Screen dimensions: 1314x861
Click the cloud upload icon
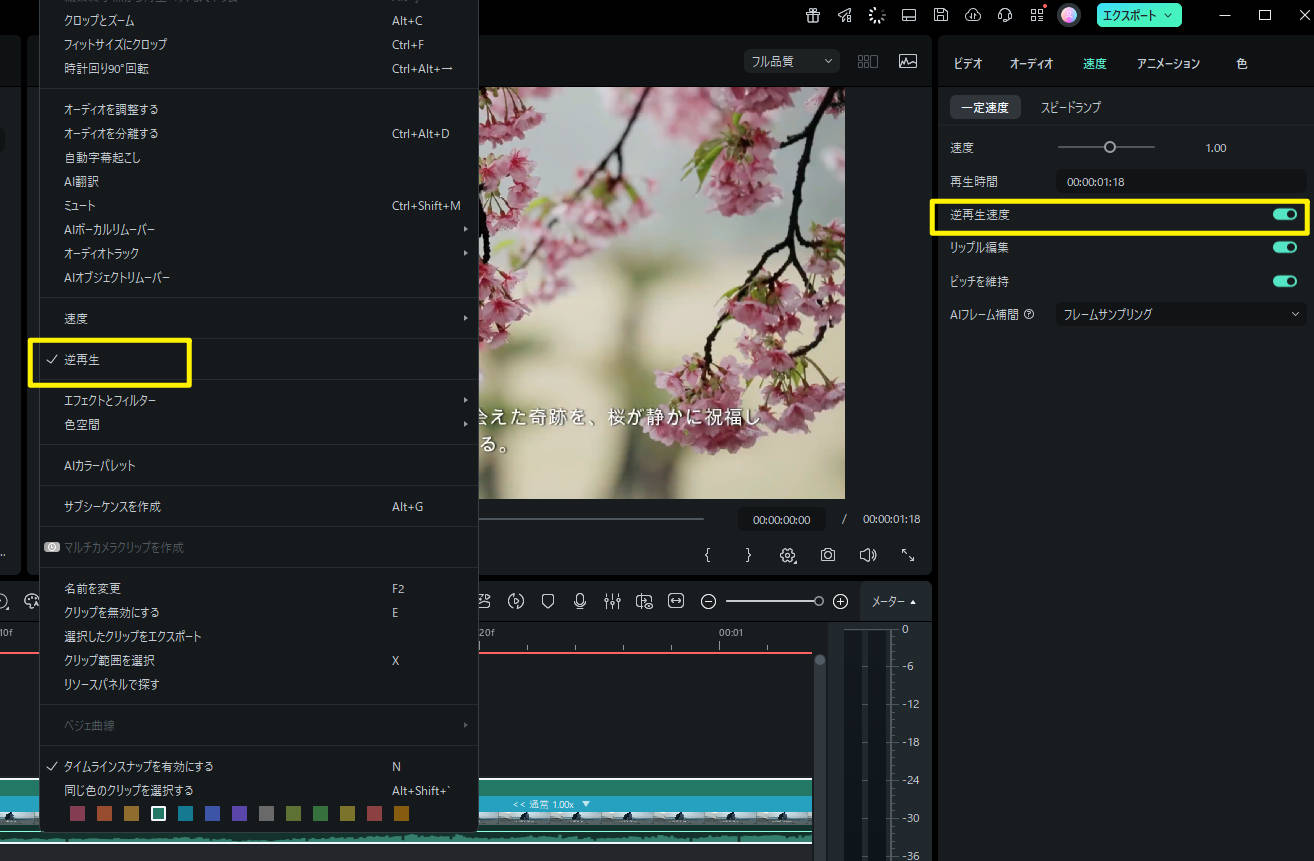pyautogui.click(x=972, y=15)
